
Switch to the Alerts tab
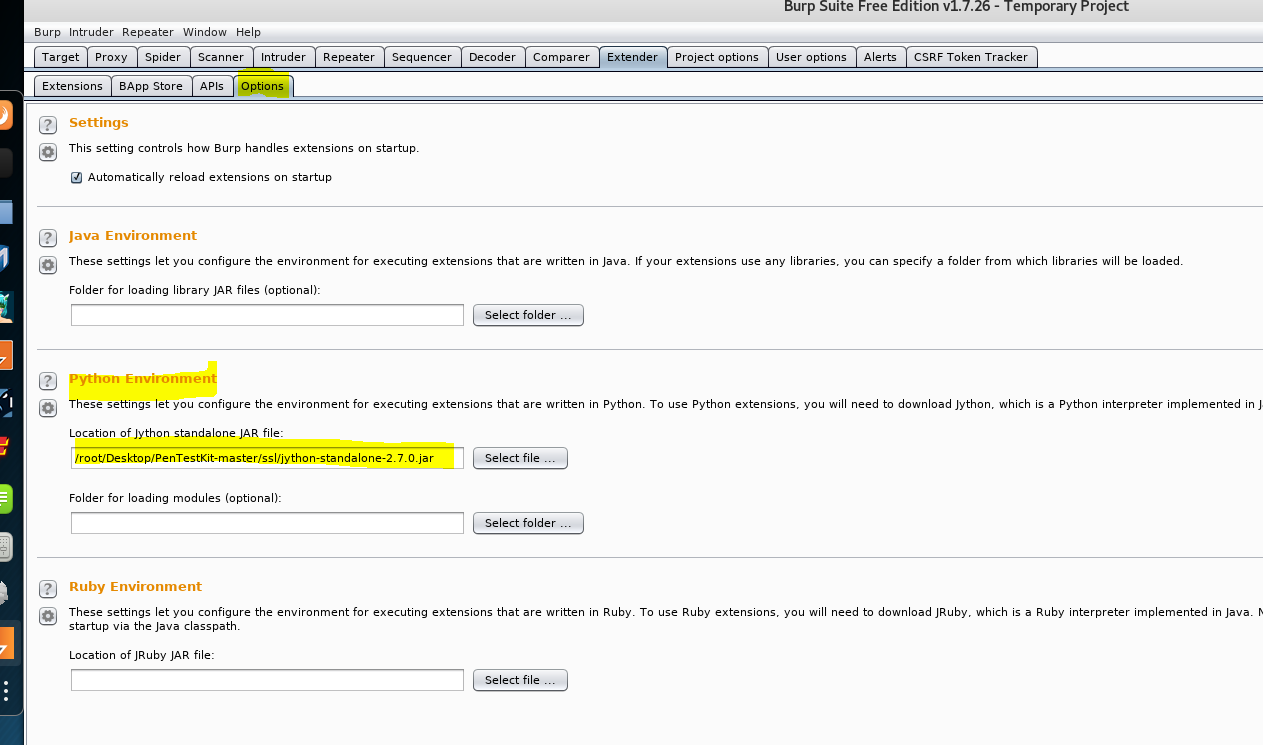(881, 57)
